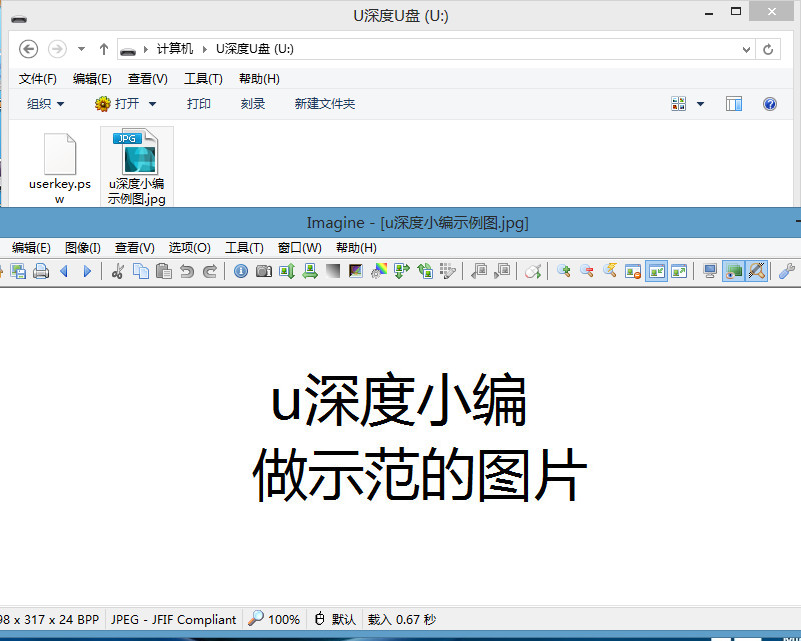Image resolution: width=801 pixels, height=641 pixels.
Task: Click the grid with pencil icon
Action: [x=447, y=271]
